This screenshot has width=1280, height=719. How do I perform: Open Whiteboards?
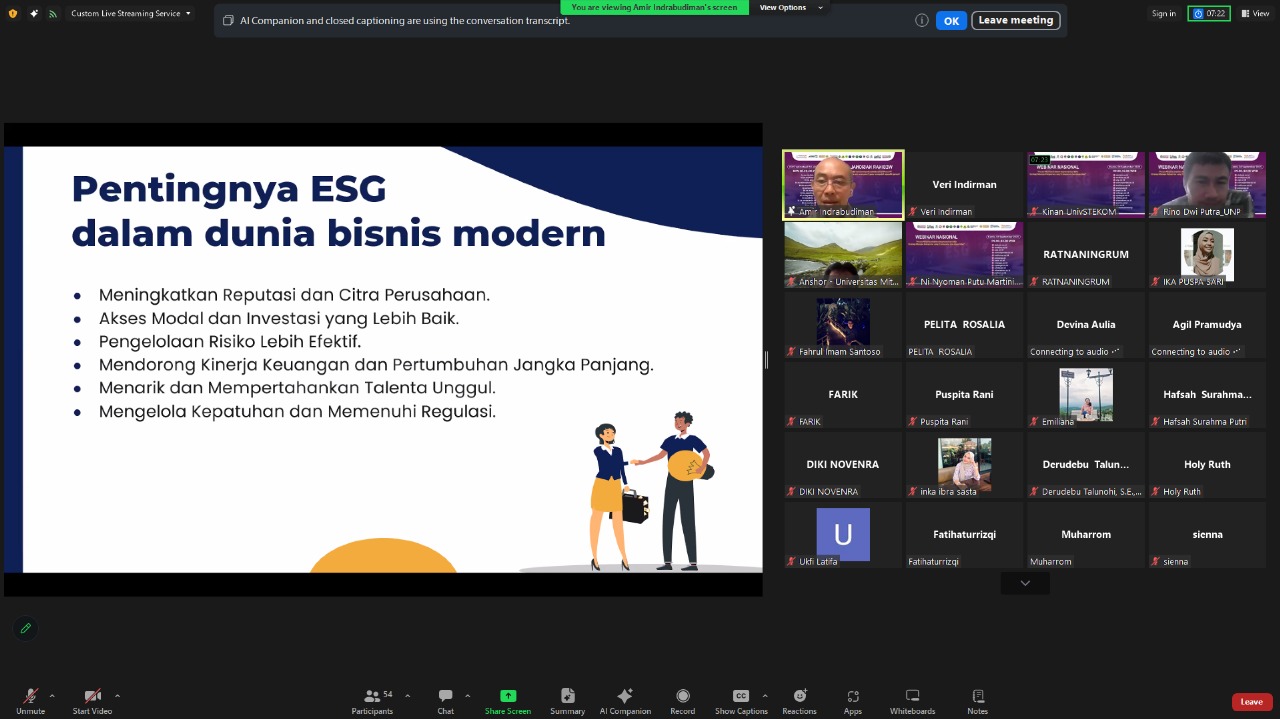click(912, 696)
